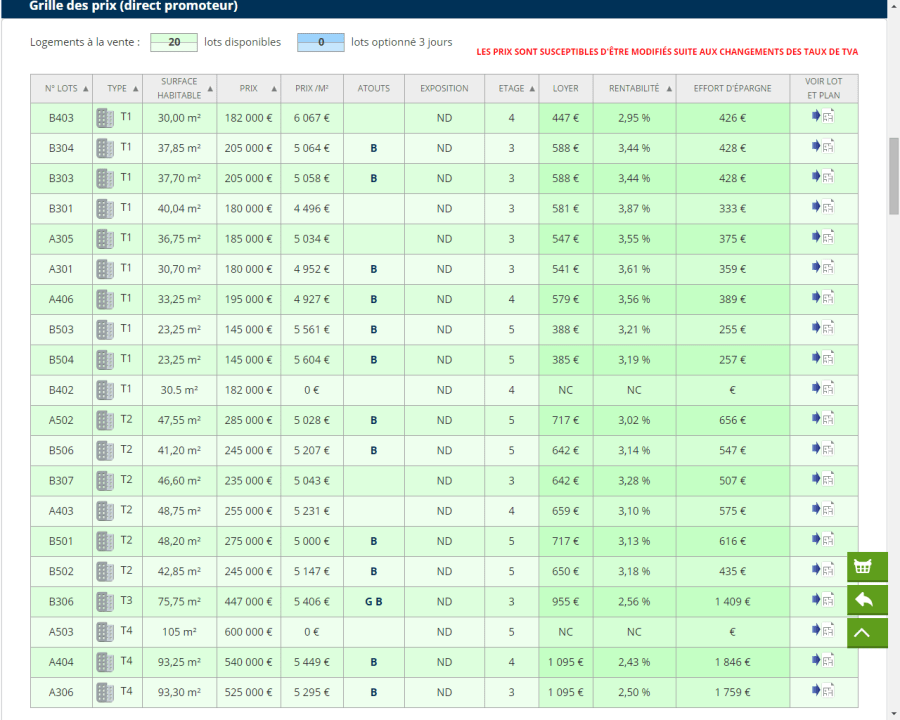Sort table by PRIX column
This screenshot has width=900, height=720.
point(248,88)
